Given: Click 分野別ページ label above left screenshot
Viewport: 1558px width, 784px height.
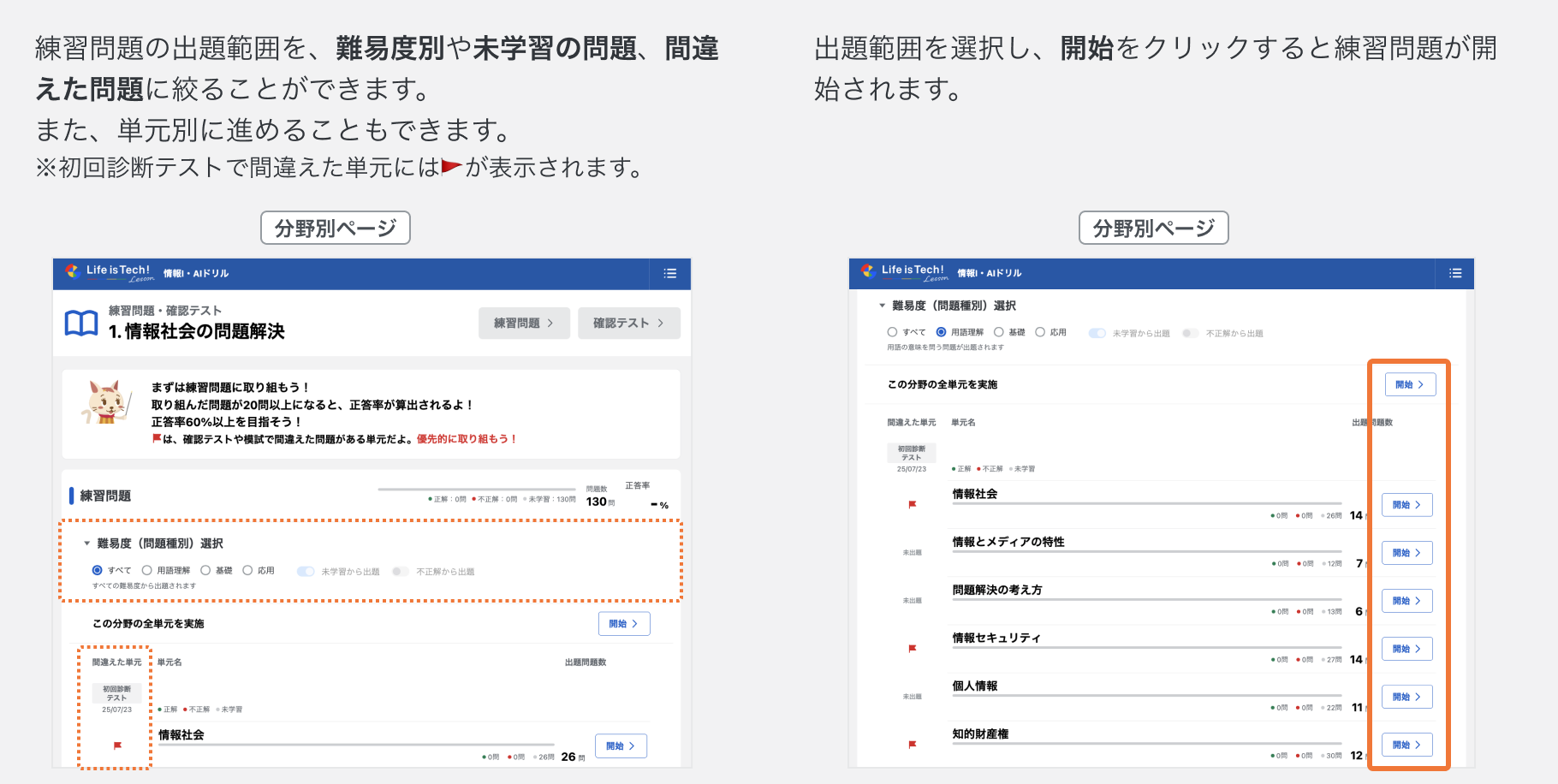Looking at the screenshot, I should point(336,228).
